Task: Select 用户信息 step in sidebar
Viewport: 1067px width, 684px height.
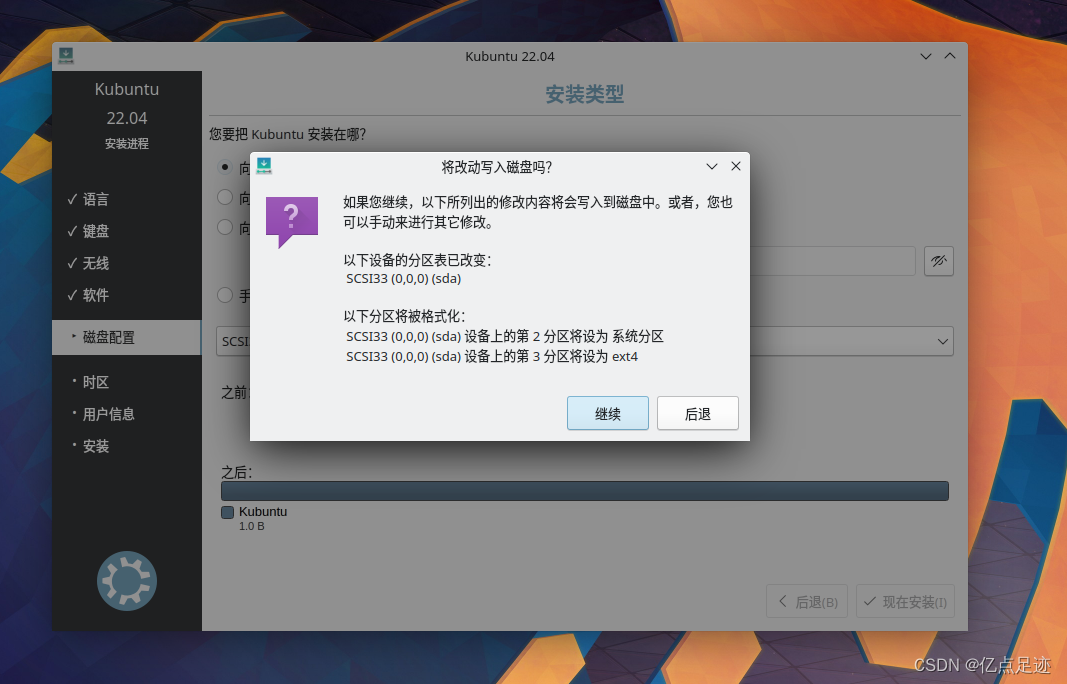Action: tap(108, 414)
